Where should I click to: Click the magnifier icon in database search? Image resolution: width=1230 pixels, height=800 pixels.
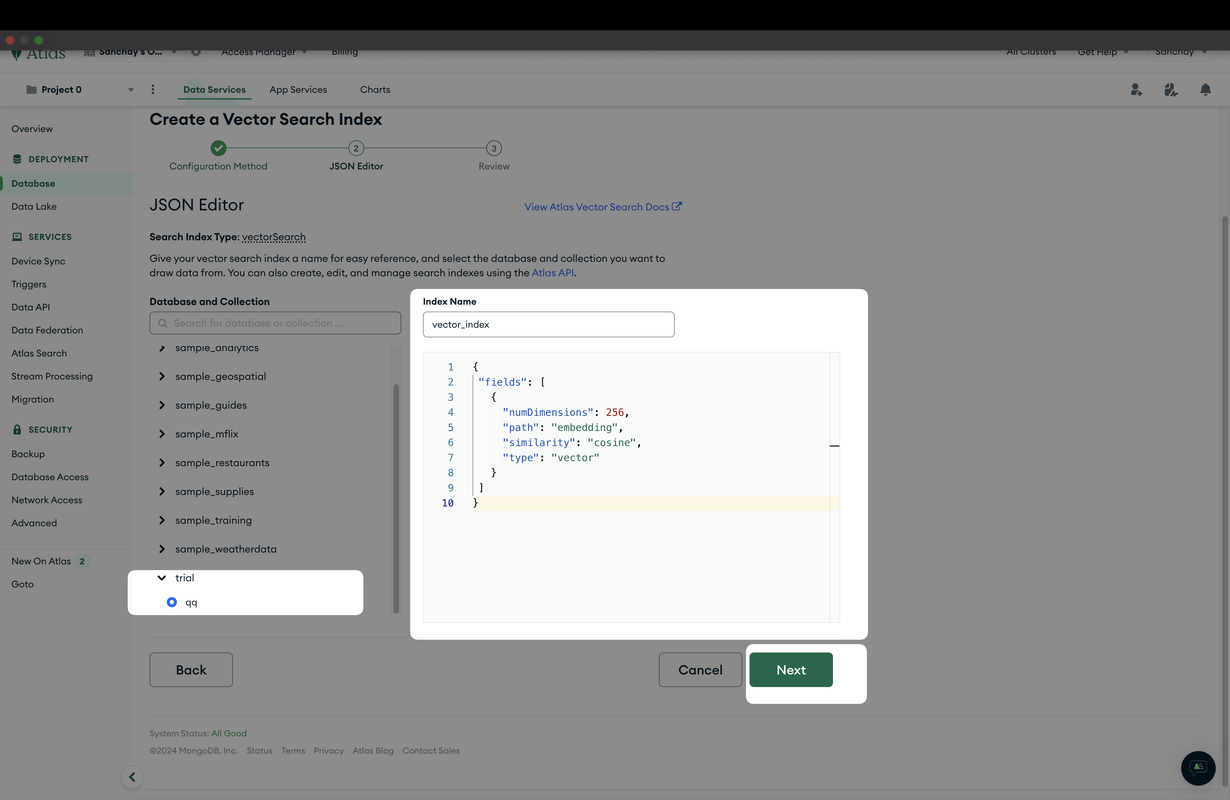click(163, 323)
